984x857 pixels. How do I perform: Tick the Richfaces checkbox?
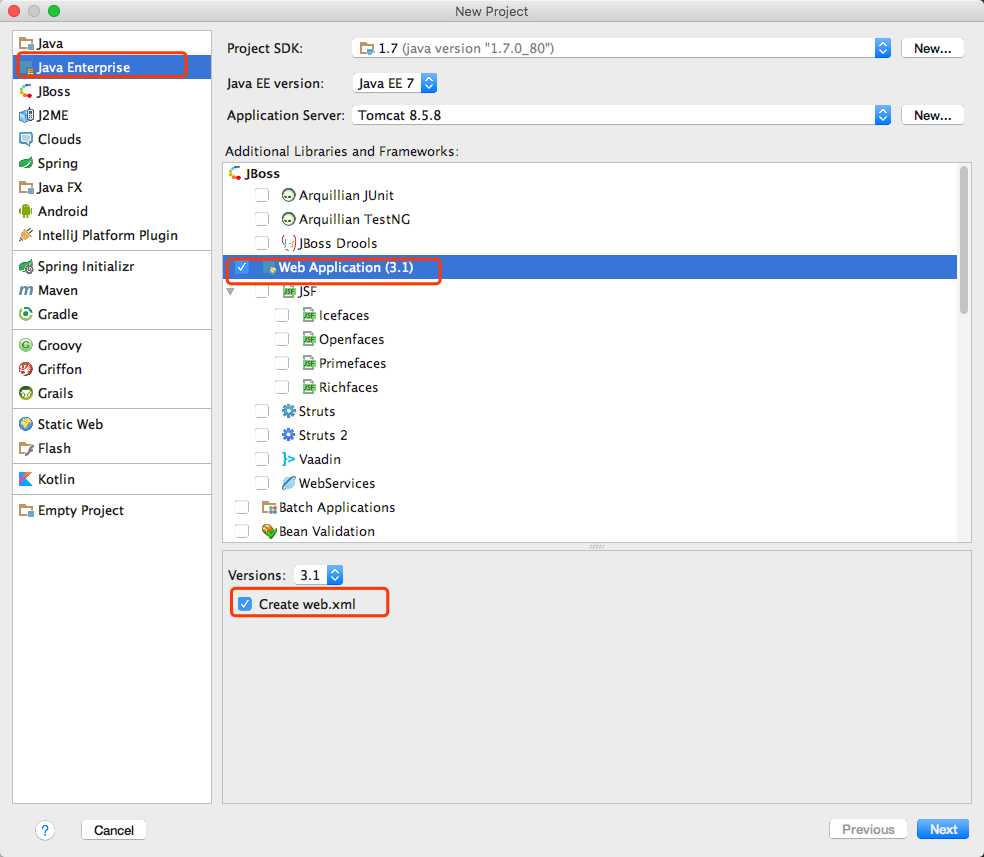(x=282, y=387)
